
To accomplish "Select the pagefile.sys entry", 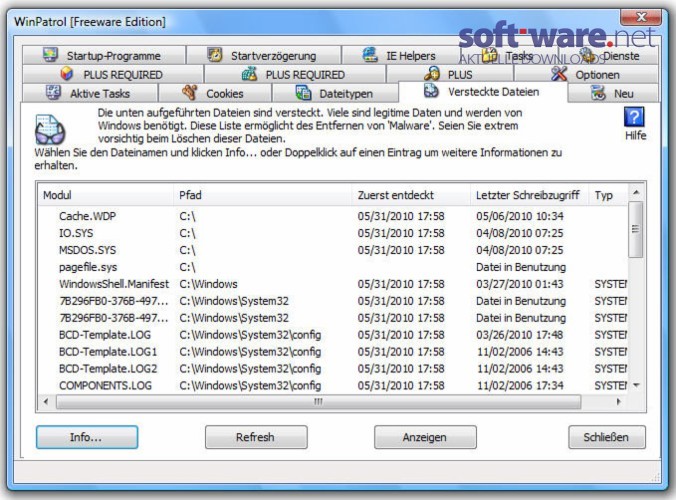I will tap(333, 267).
